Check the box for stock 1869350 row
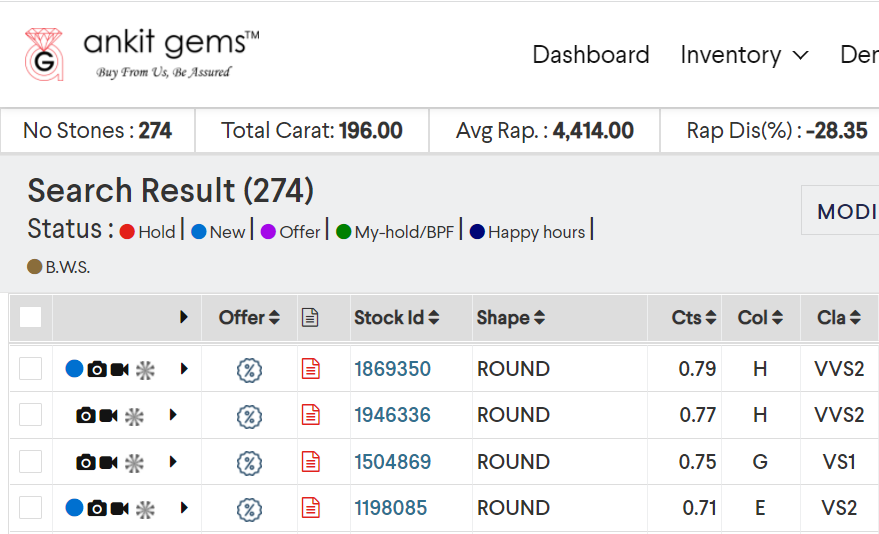879x534 pixels. (31, 369)
